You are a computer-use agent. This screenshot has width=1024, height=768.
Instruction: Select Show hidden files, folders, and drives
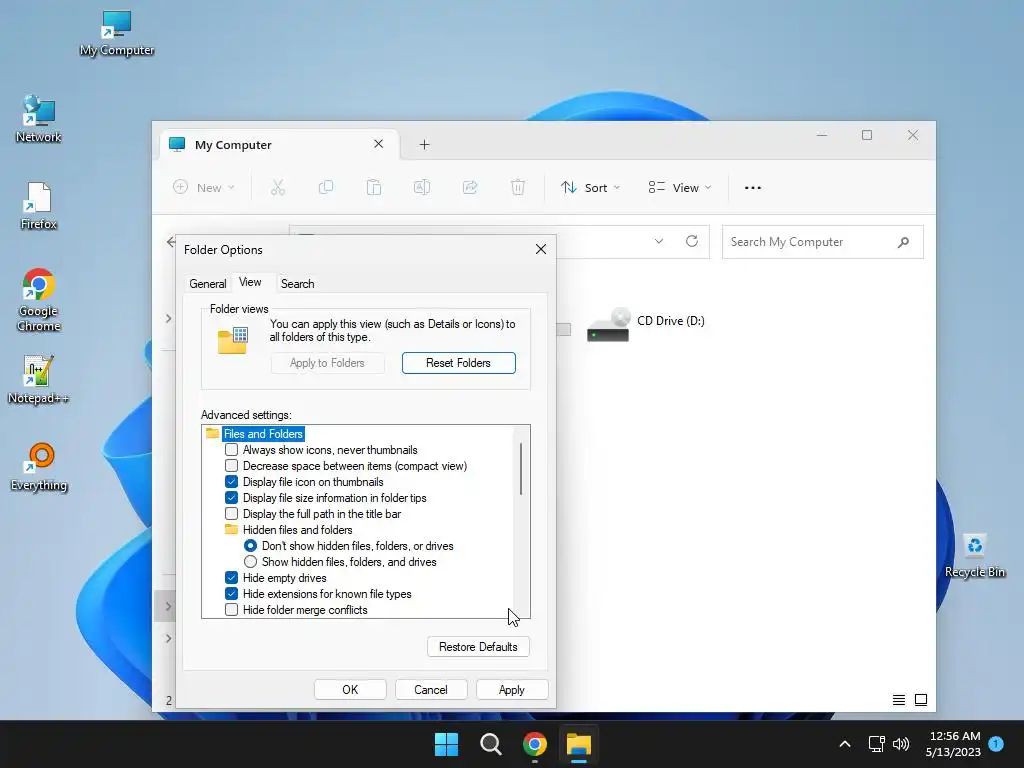(x=250, y=562)
